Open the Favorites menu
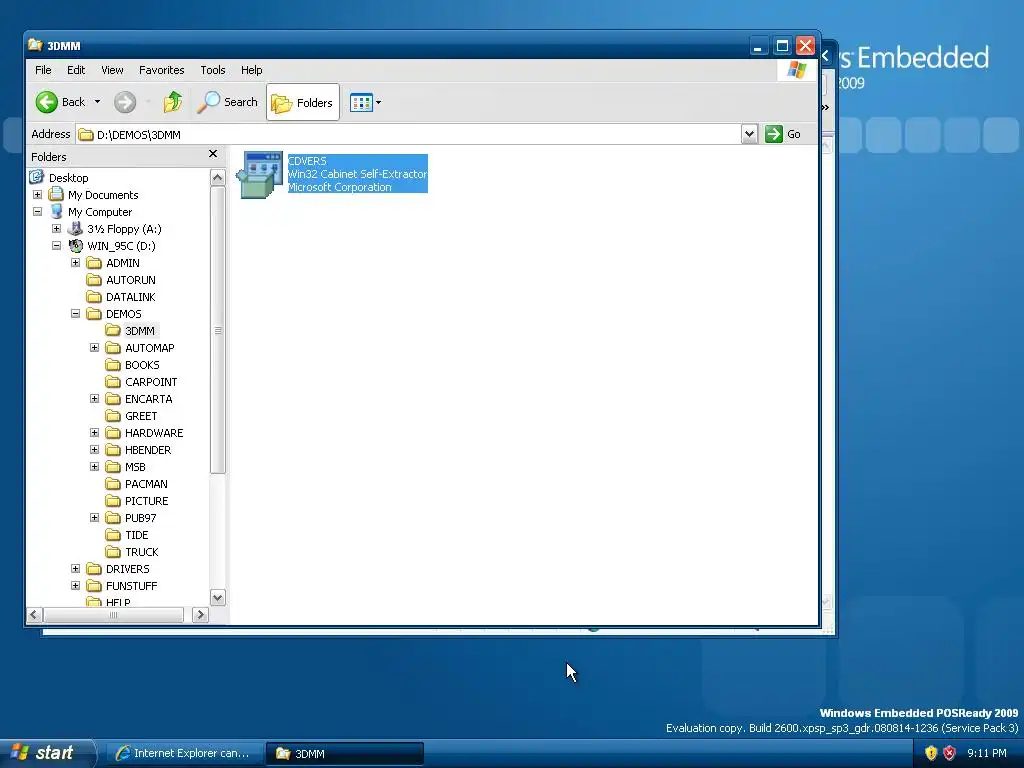Image resolution: width=1024 pixels, height=768 pixels. [x=161, y=70]
